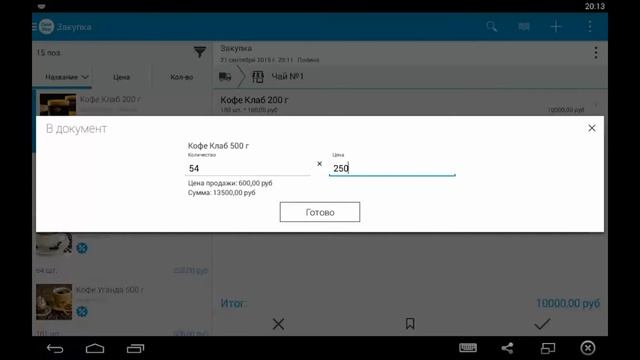The image size is (640, 360).
Task: Click 'Сумма: 13500,00 руб' text
Action: pos(221,193)
